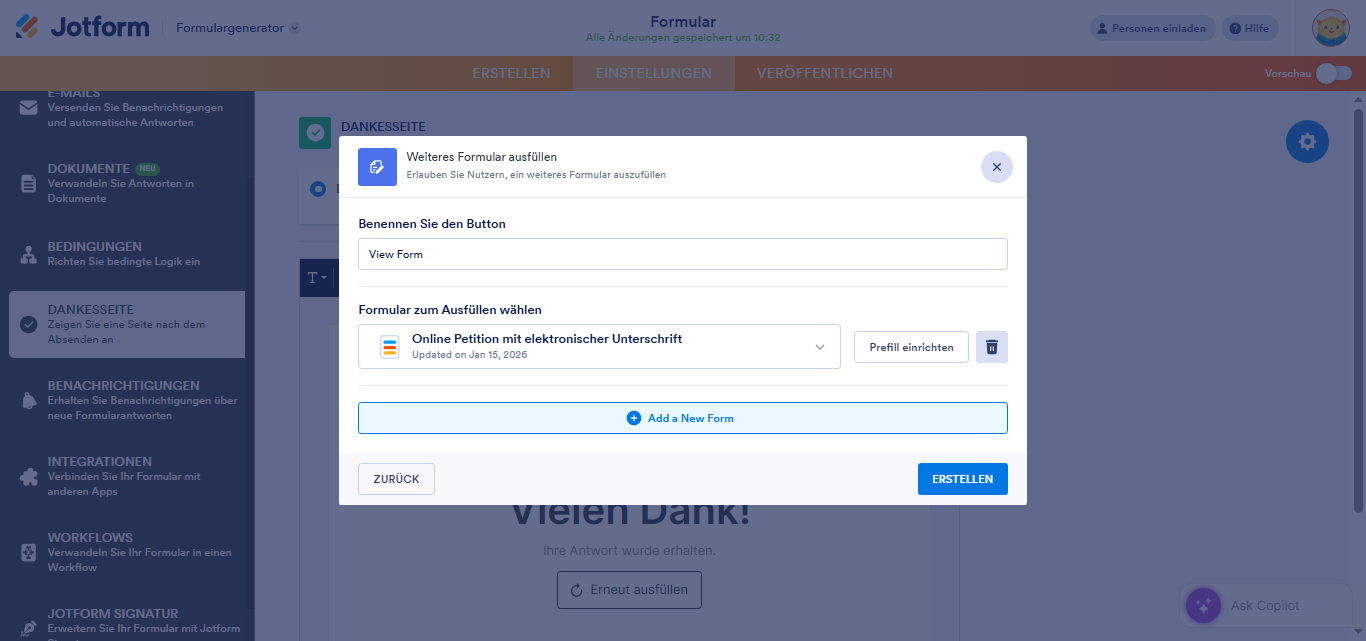
Task: Delete the selected form with trash icon
Action: pyautogui.click(x=992, y=347)
